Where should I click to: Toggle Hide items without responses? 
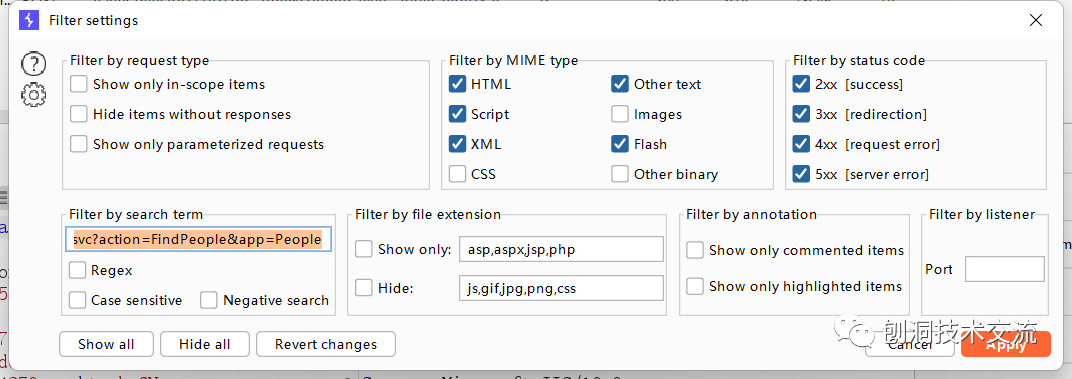tap(79, 114)
